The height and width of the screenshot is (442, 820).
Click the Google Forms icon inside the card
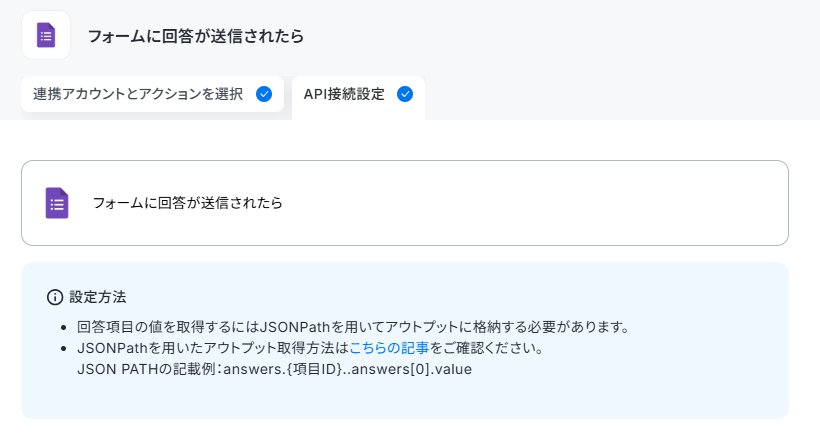(57, 203)
